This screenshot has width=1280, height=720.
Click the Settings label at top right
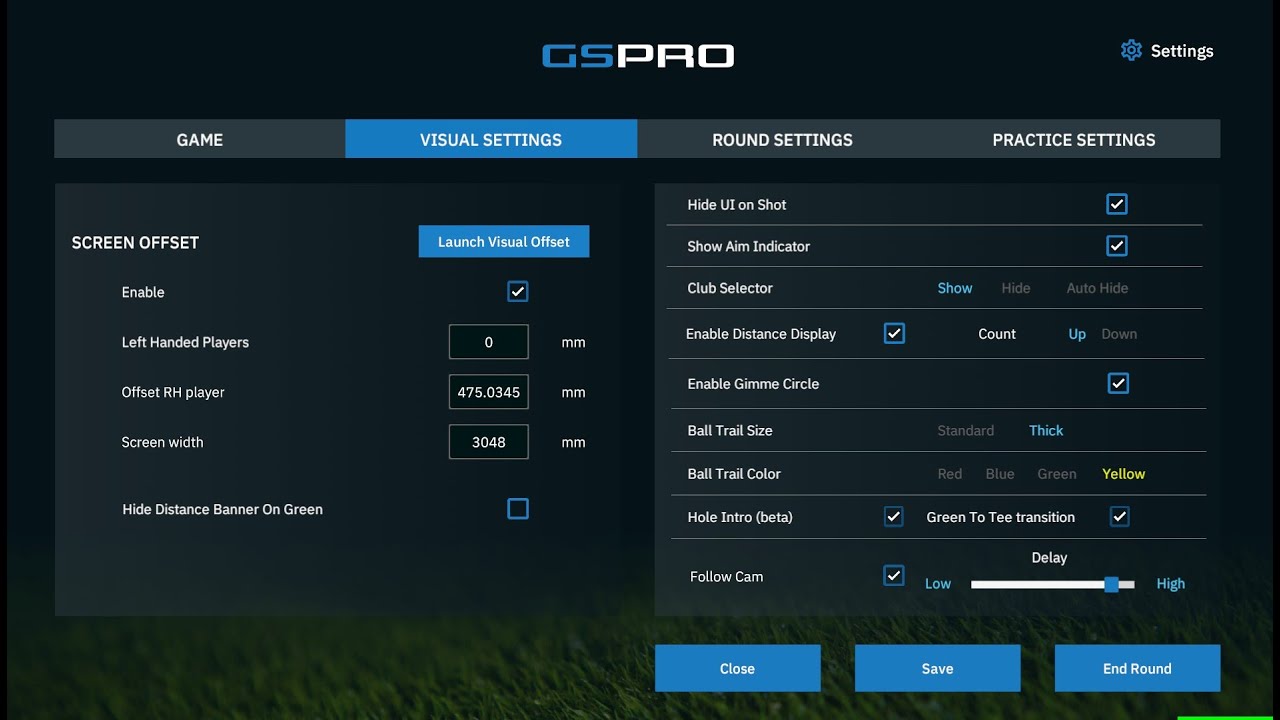tap(1182, 51)
